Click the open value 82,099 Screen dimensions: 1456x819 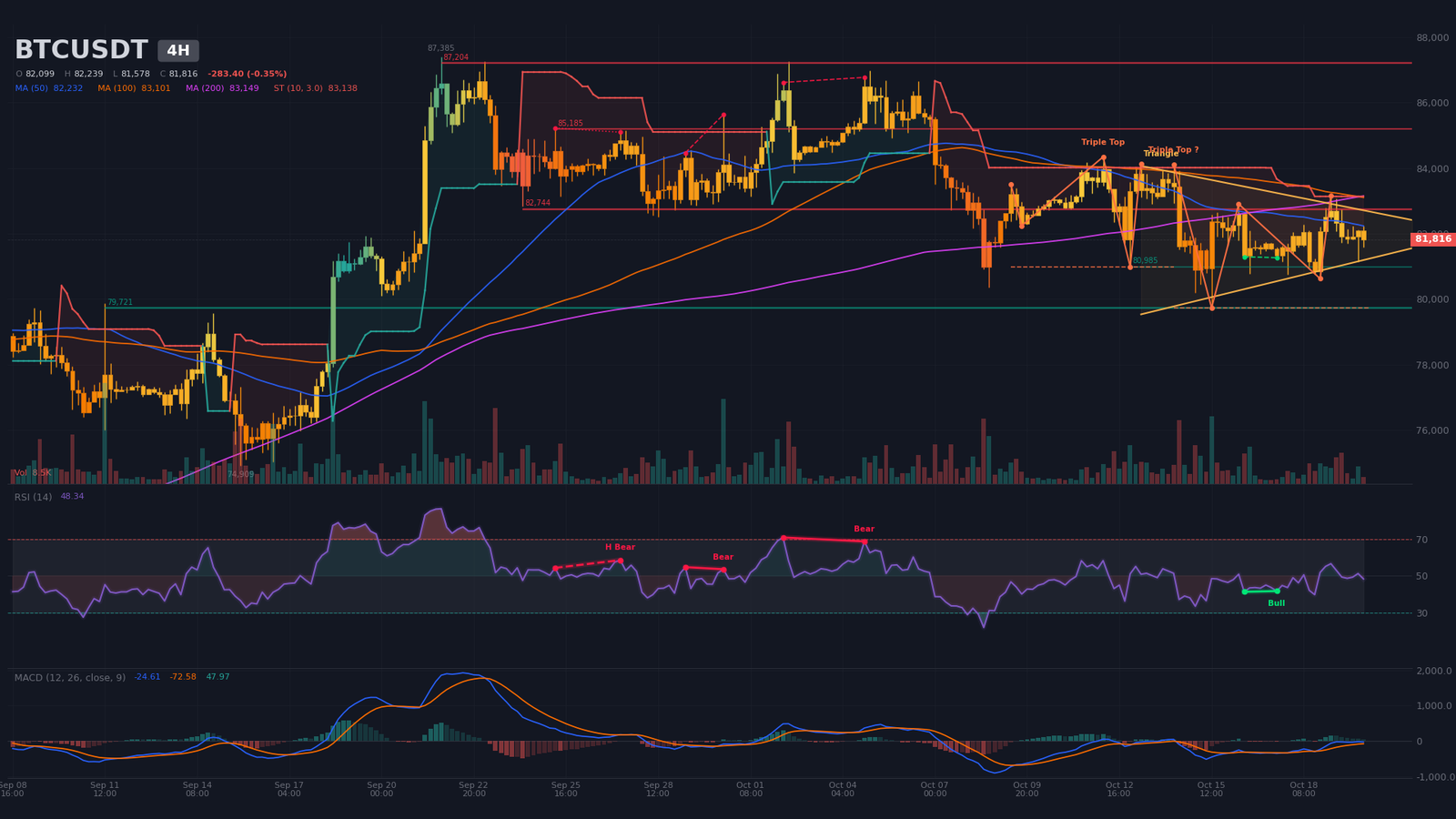pyautogui.click(x=40, y=74)
